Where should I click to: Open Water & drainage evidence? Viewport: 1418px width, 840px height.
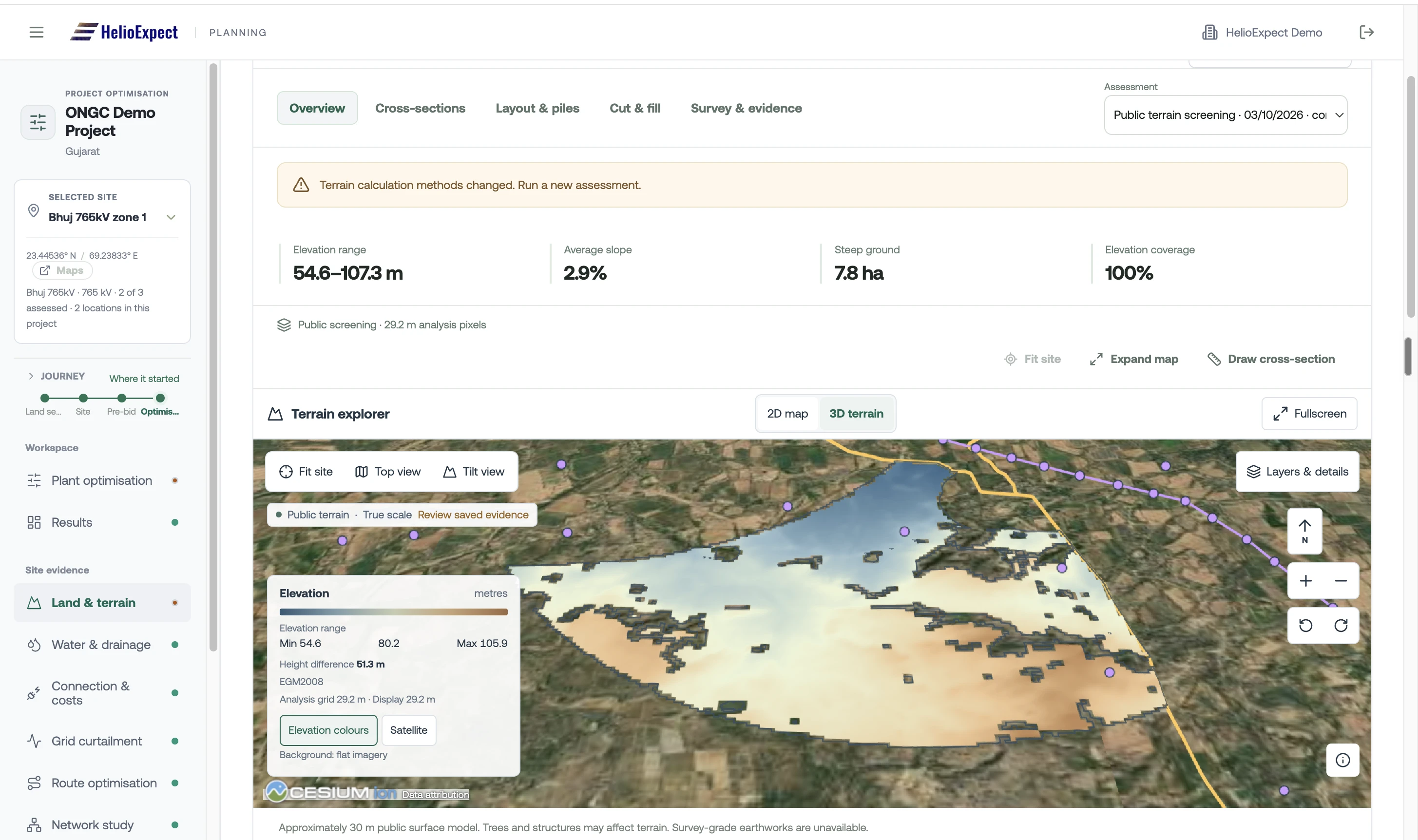102,645
